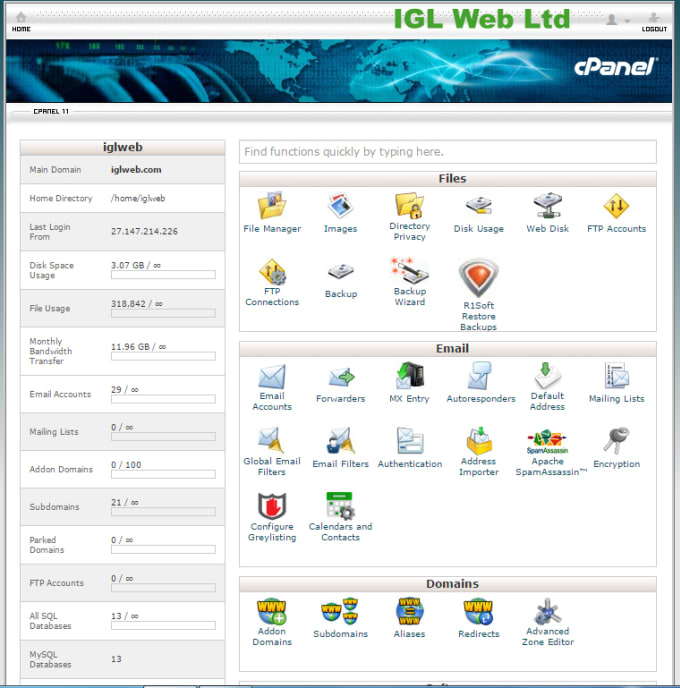Open Autoresponders

pyautogui.click(x=481, y=382)
